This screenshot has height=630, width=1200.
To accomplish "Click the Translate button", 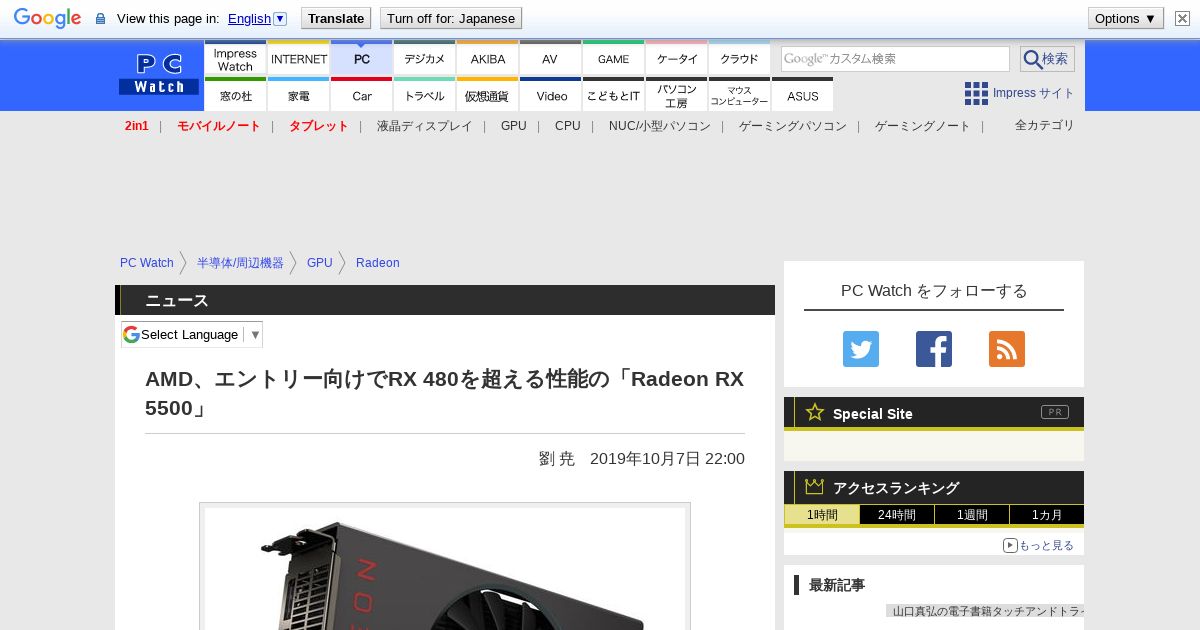I will click(336, 18).
